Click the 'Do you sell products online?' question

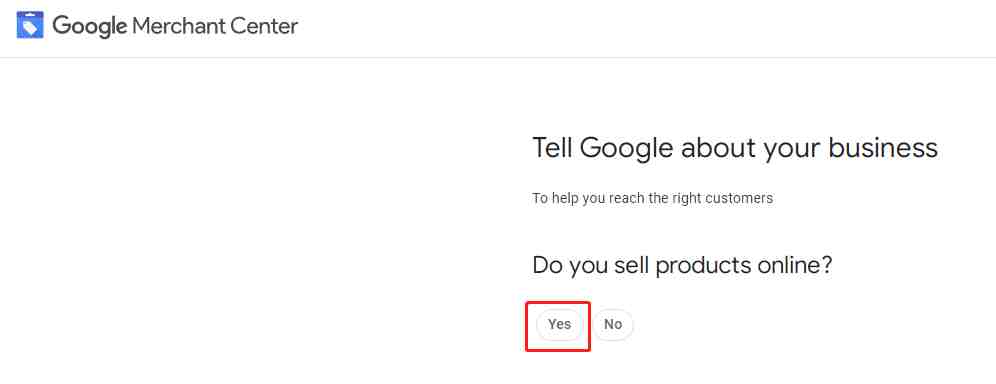[x=682, y=265]
